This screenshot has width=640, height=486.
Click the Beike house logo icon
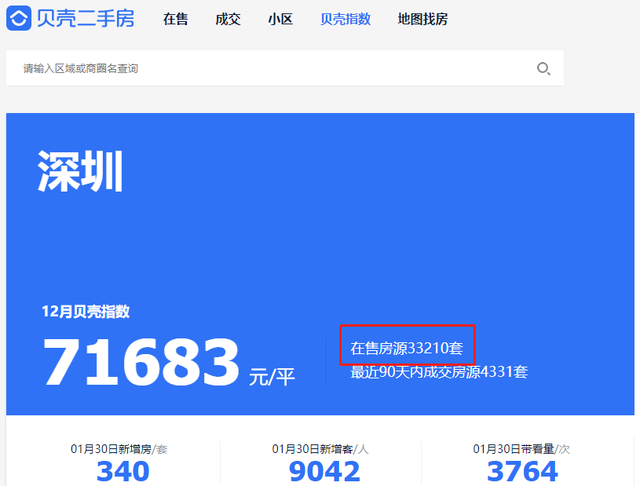click(x=18, y=18)
